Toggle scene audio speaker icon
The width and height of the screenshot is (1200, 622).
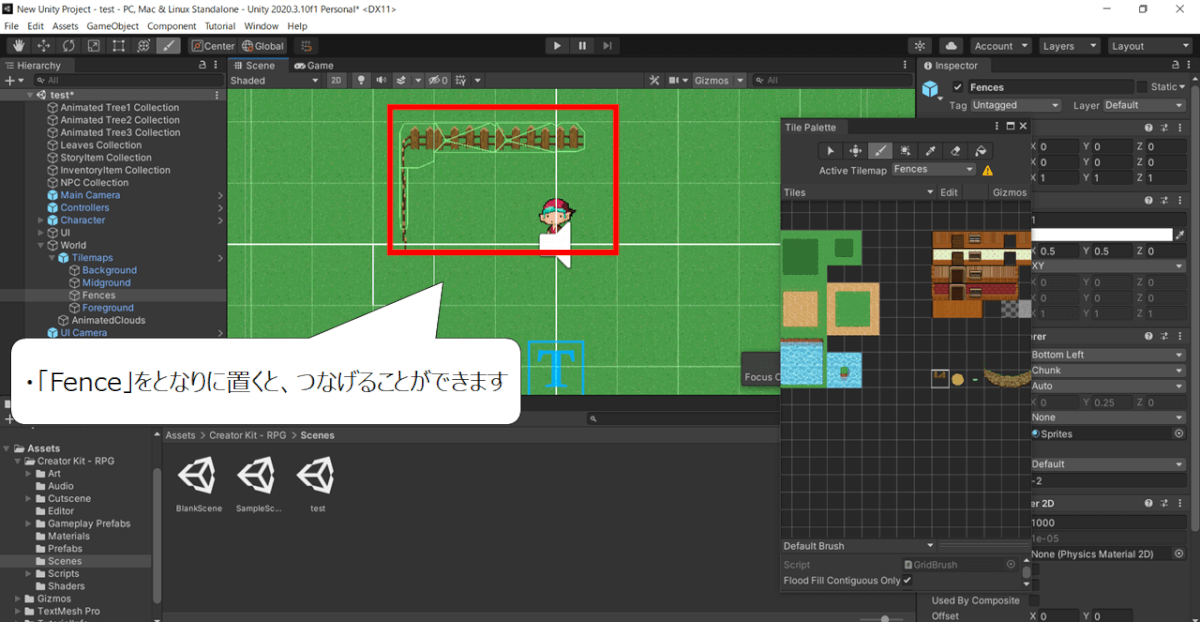point(382,80)
